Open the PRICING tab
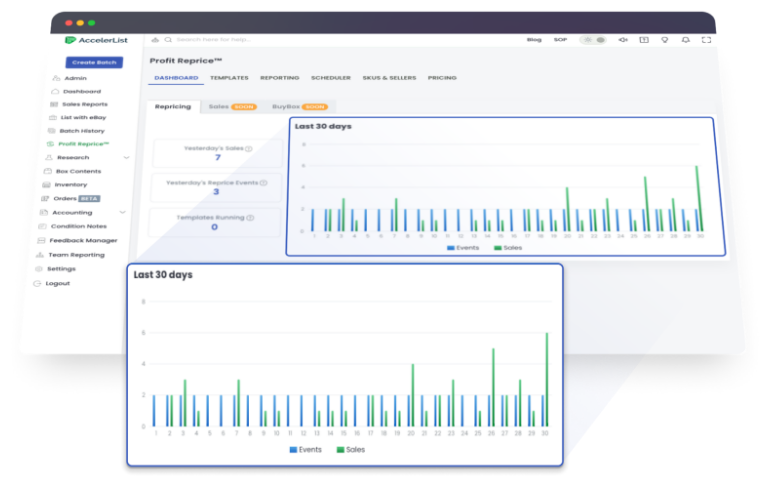 pyautogui.click(x=442, y=78)
